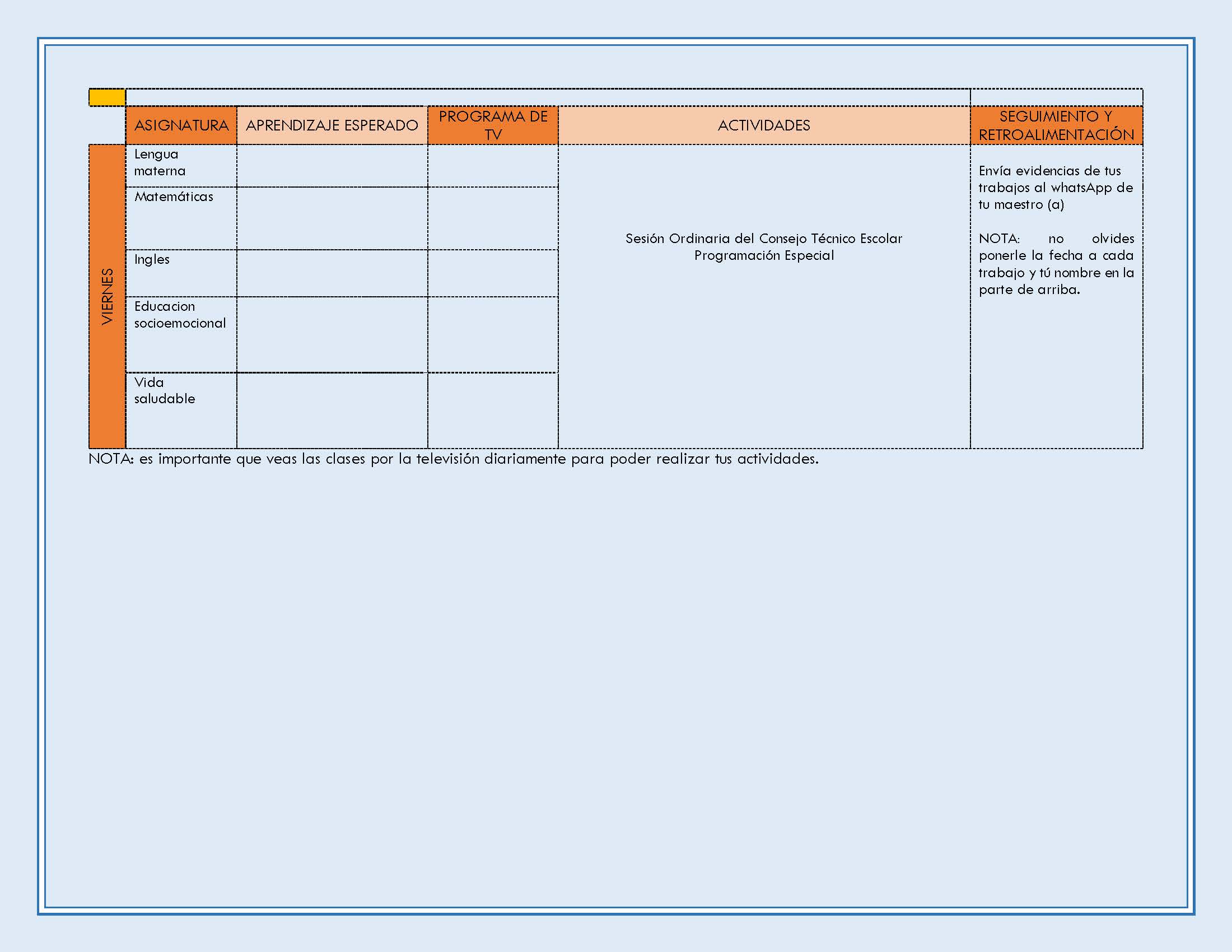Click the Matemáticas subject cell
Viewport: 1232px width, 952px height.
click(181, 218)
